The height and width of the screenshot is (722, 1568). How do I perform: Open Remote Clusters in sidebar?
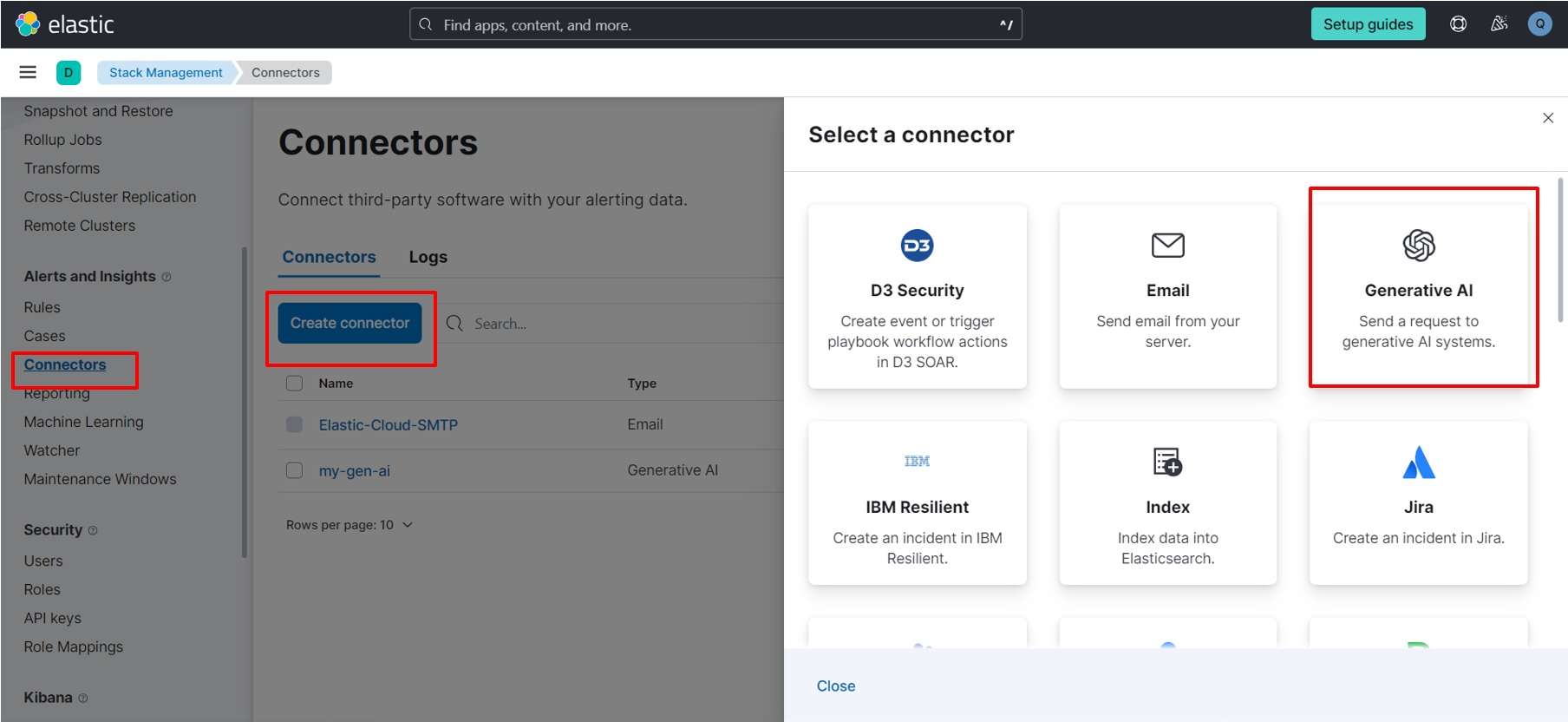(80, 226)
